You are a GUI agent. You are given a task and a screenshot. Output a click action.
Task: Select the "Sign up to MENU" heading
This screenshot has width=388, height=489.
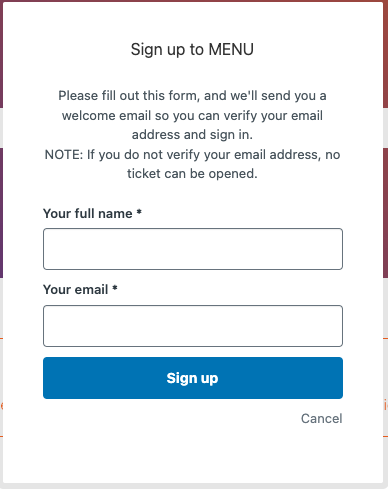pyautogui.click(x=192, y=49)
